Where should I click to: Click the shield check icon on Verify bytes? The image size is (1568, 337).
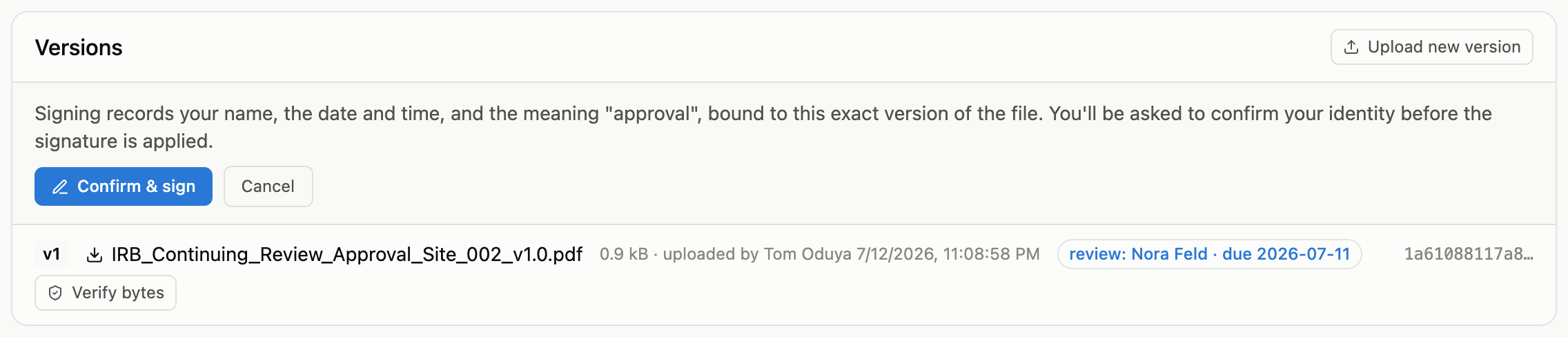[x=55, y=293]
